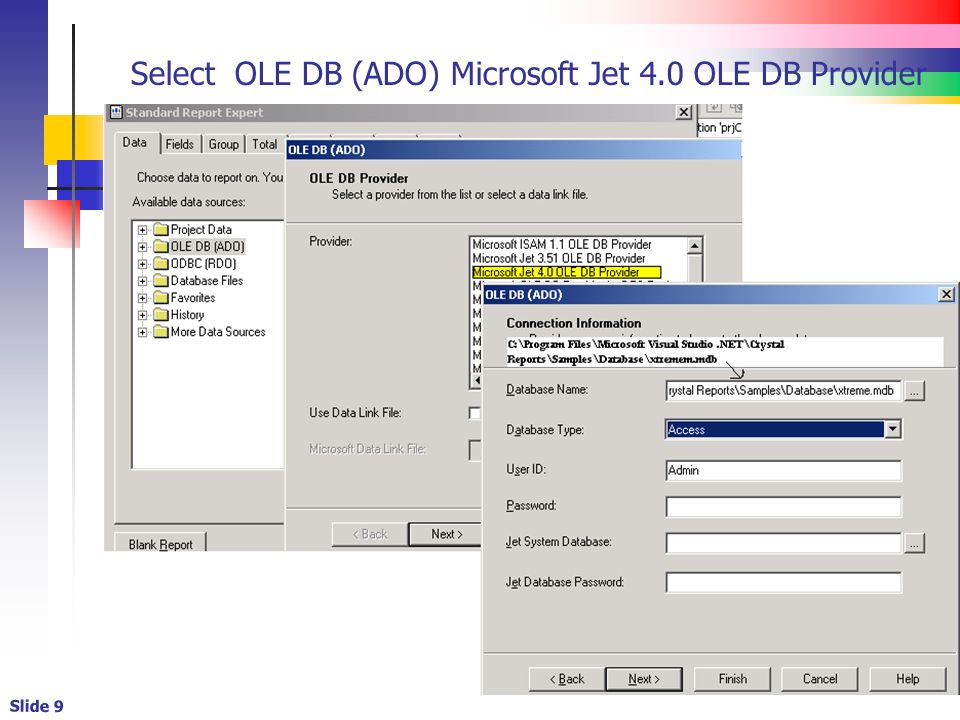The height and width of the screenshot is (720, 960).
Task: Click the Help button
Action: [907, 679]
